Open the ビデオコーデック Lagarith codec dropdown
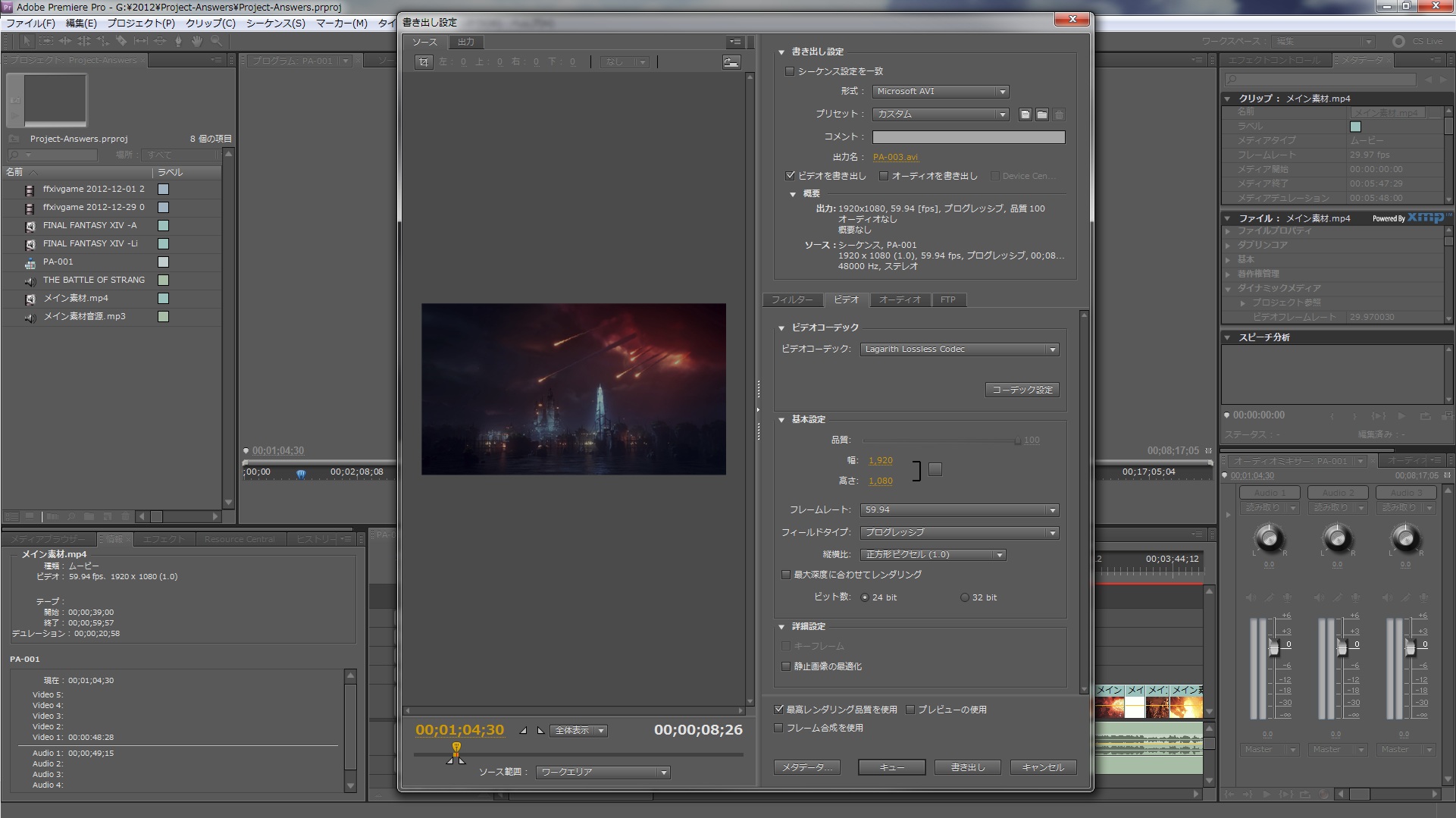The width and height of the screenshot is (1456, 818). point(960,349)
